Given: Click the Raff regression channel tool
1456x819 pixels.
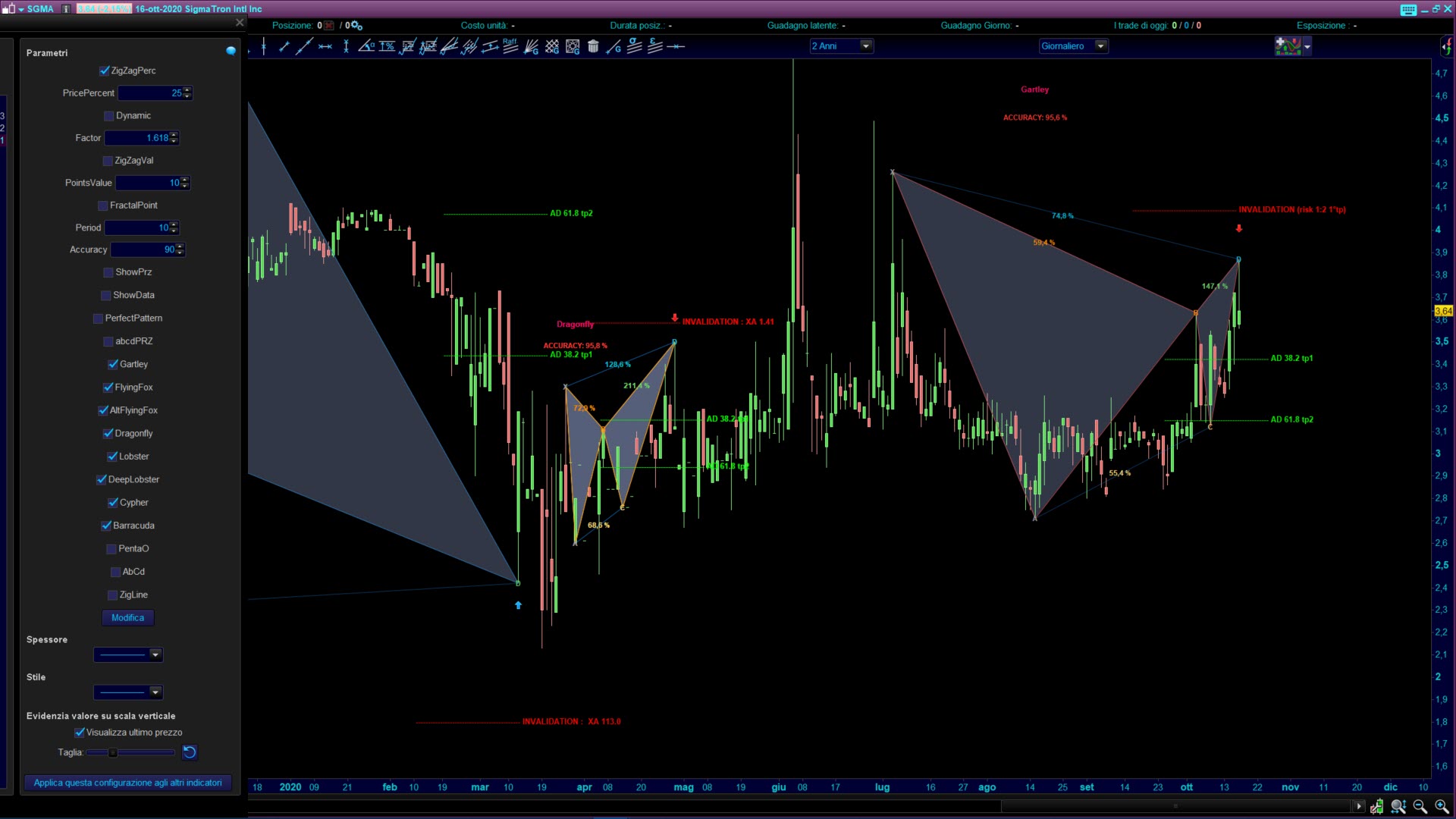Looking at the screenshot, I should click(x=510, y=46).
